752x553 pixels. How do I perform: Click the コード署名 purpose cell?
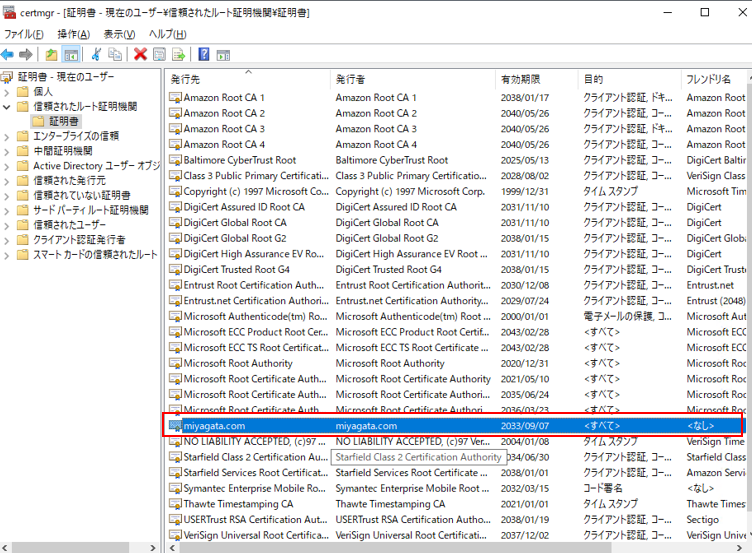tap(602, 488)
